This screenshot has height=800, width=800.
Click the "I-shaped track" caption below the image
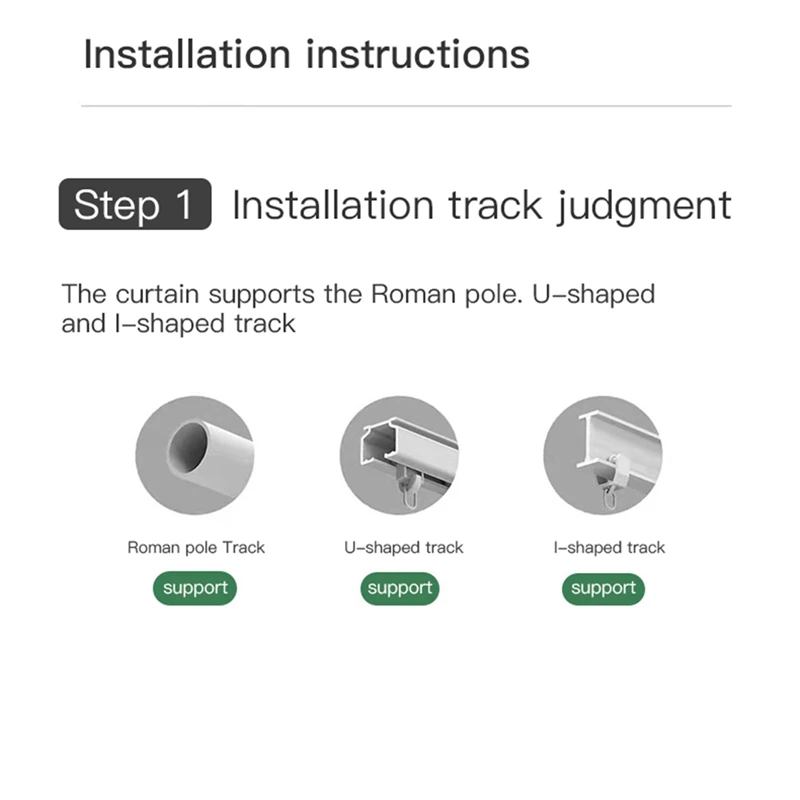click(x=609, y=547)
